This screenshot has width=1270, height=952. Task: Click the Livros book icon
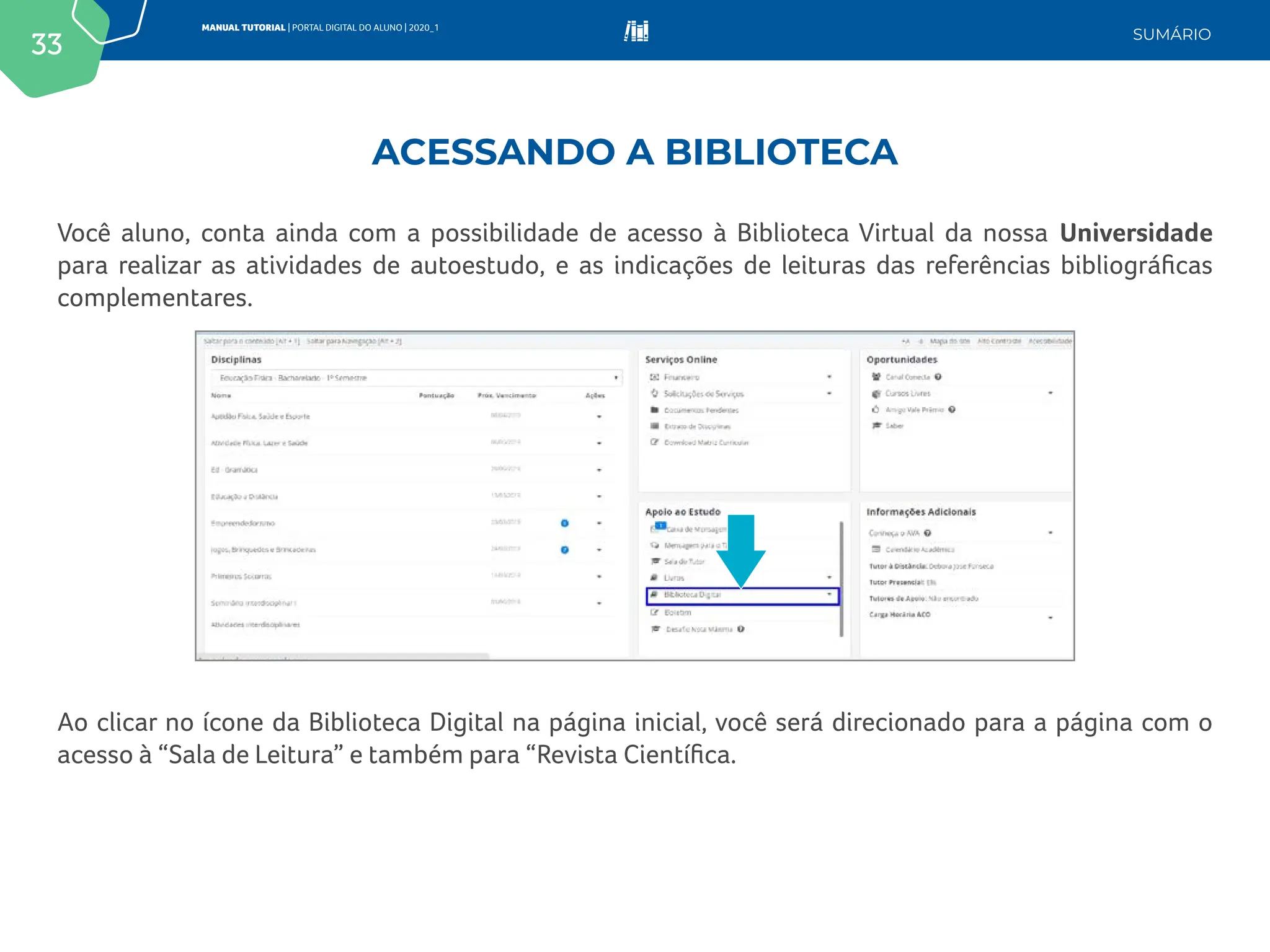tap(654, 577)
